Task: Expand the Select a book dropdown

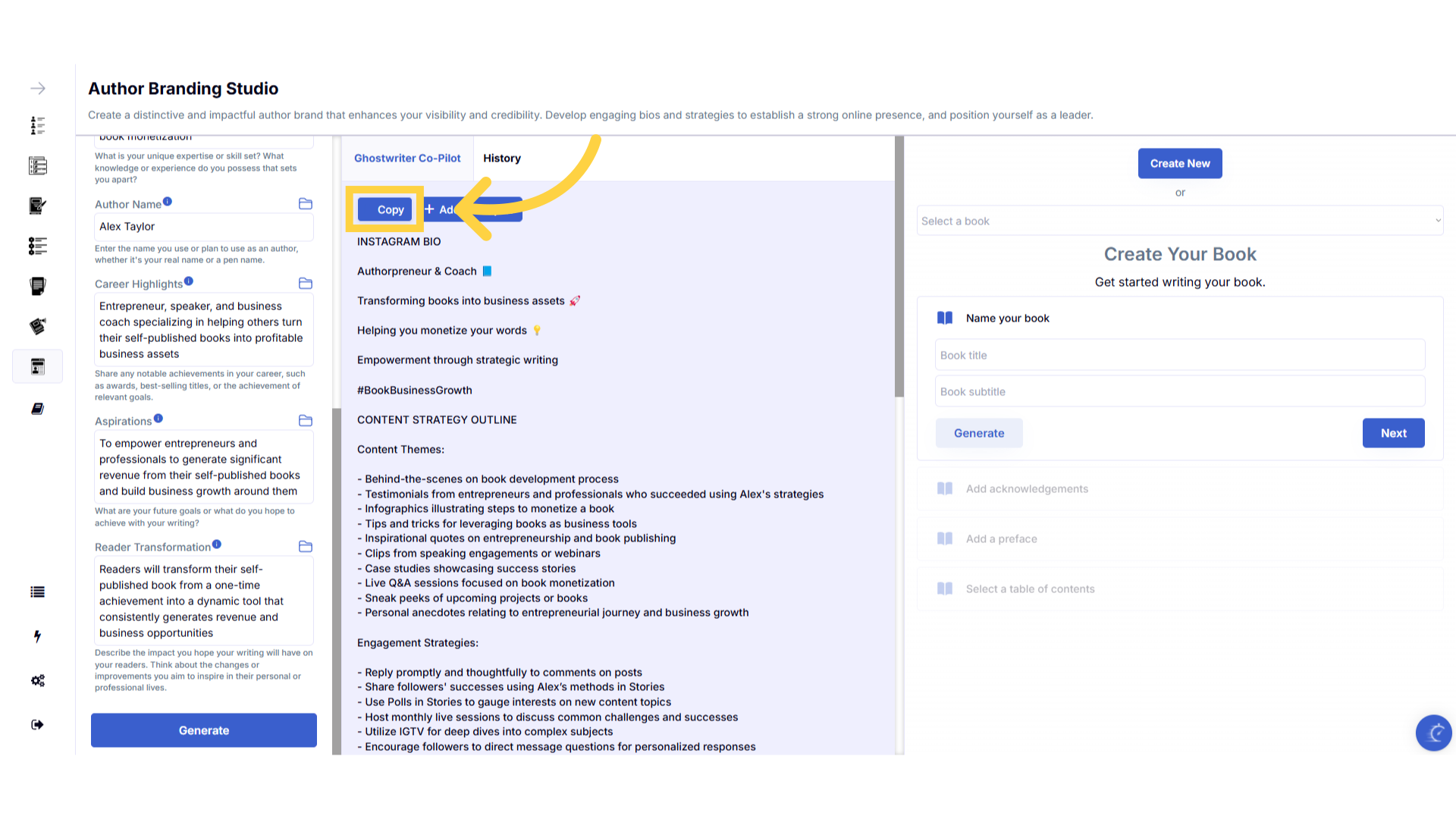Action: point(1179,221)
